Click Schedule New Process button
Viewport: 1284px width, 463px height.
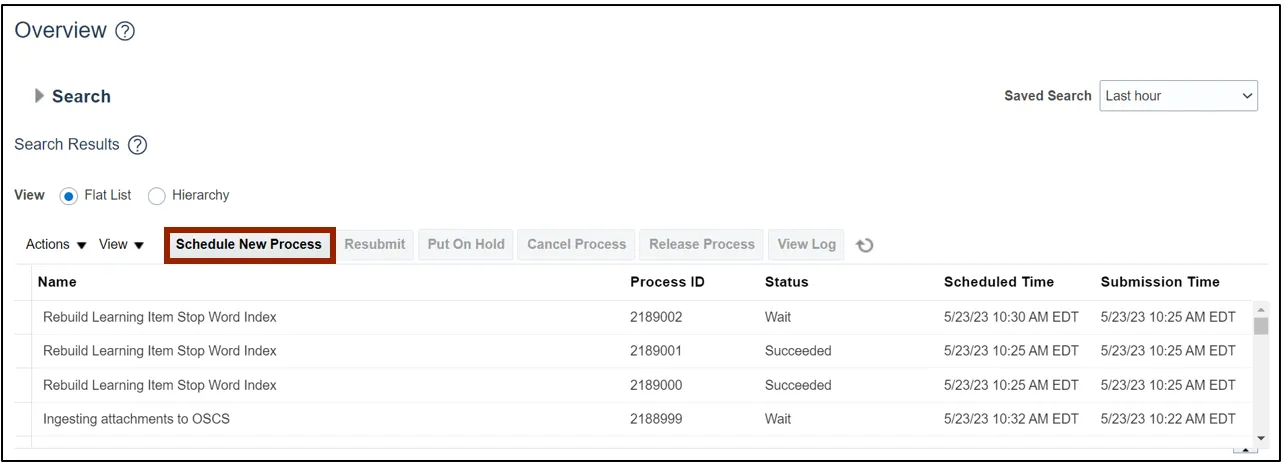point(249,244)
